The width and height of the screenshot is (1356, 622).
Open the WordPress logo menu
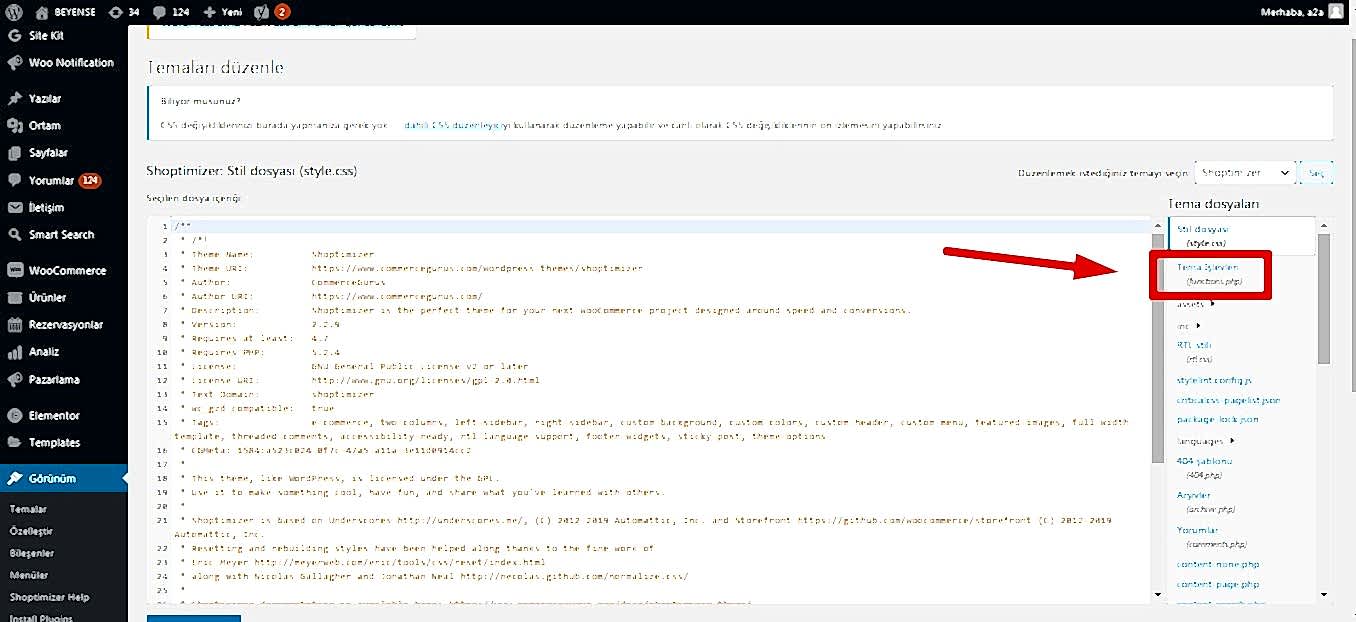coord(14,12)
